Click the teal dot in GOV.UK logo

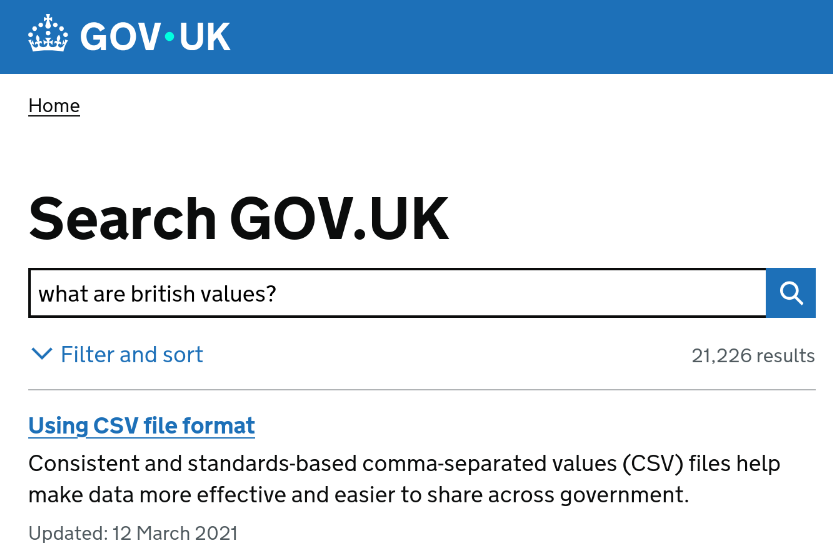pos(169,37)
